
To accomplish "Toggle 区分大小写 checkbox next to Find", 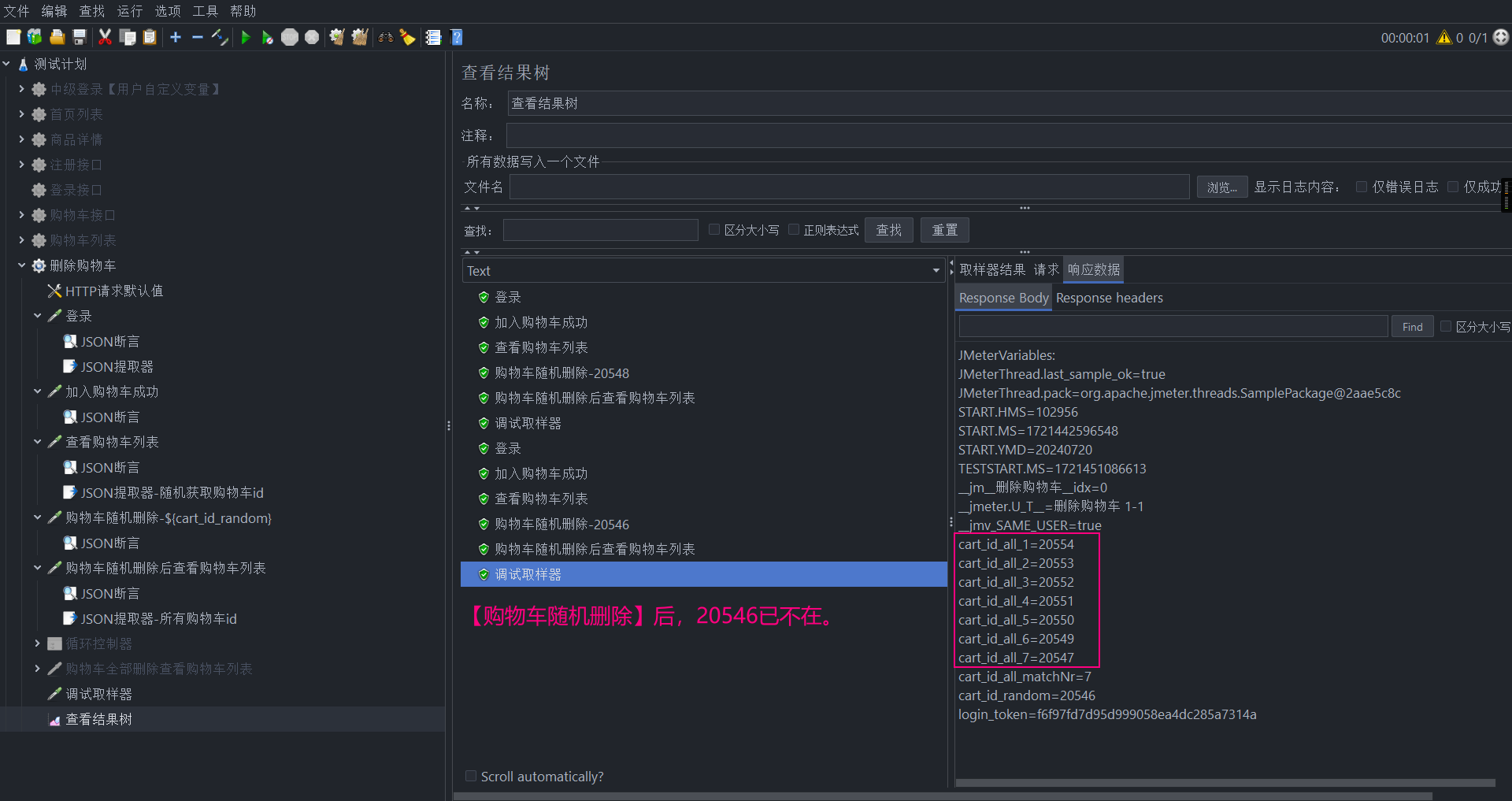I will pyautogui.click(x=1446, y=326).
